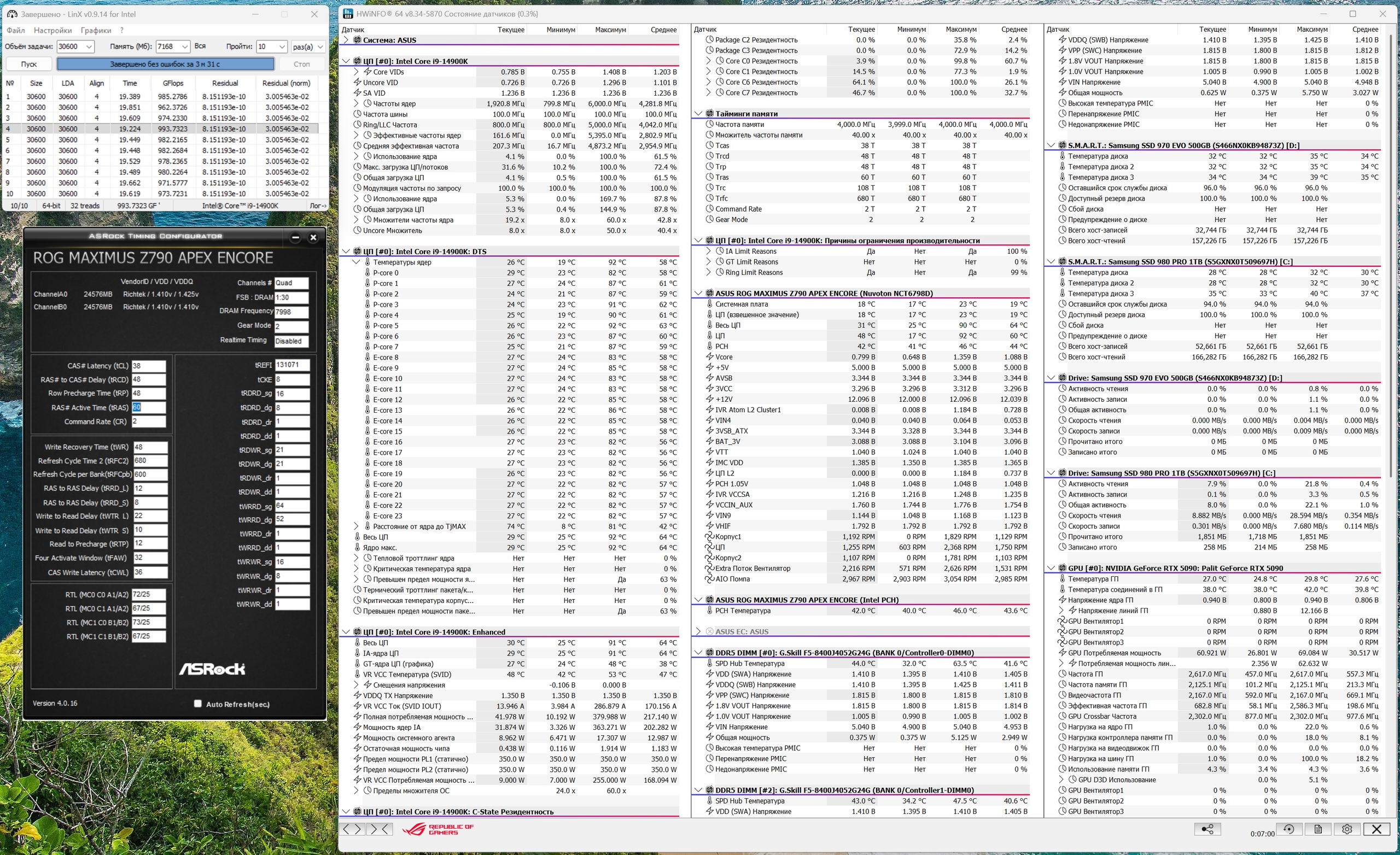Open HWiNFO sensor settings gear
The height and width of the screenshot is (855, 1400).
coord(1346,829)
